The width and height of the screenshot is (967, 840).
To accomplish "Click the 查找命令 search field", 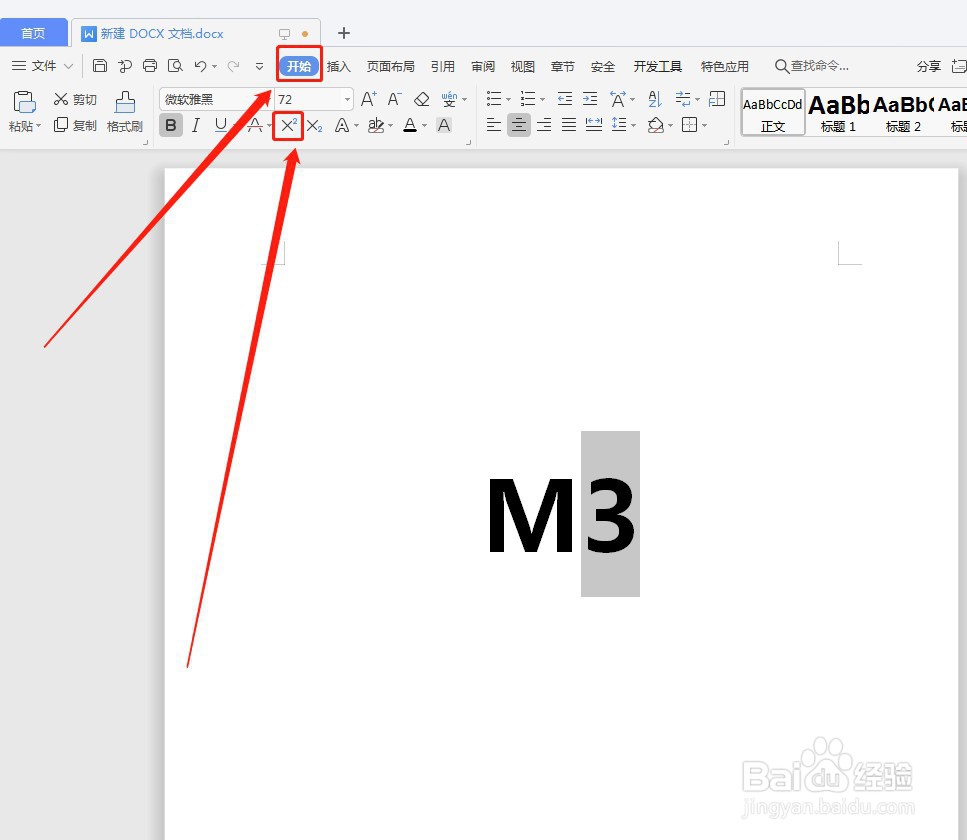I will click(x=812, y=65).
